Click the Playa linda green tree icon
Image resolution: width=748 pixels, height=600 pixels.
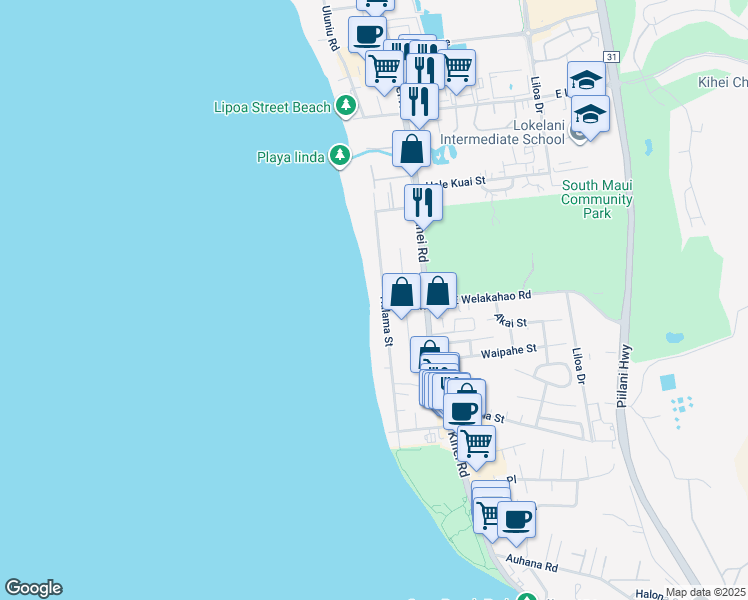tap(340, 156)
